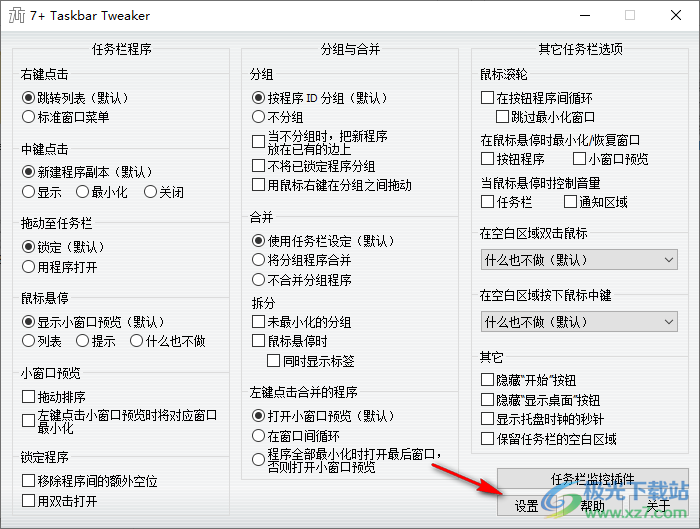This screenshot has height=529, width=700.
Task: Click the 7+ Taskbar Tweaker title icon
Action: [x=17, y=15]
